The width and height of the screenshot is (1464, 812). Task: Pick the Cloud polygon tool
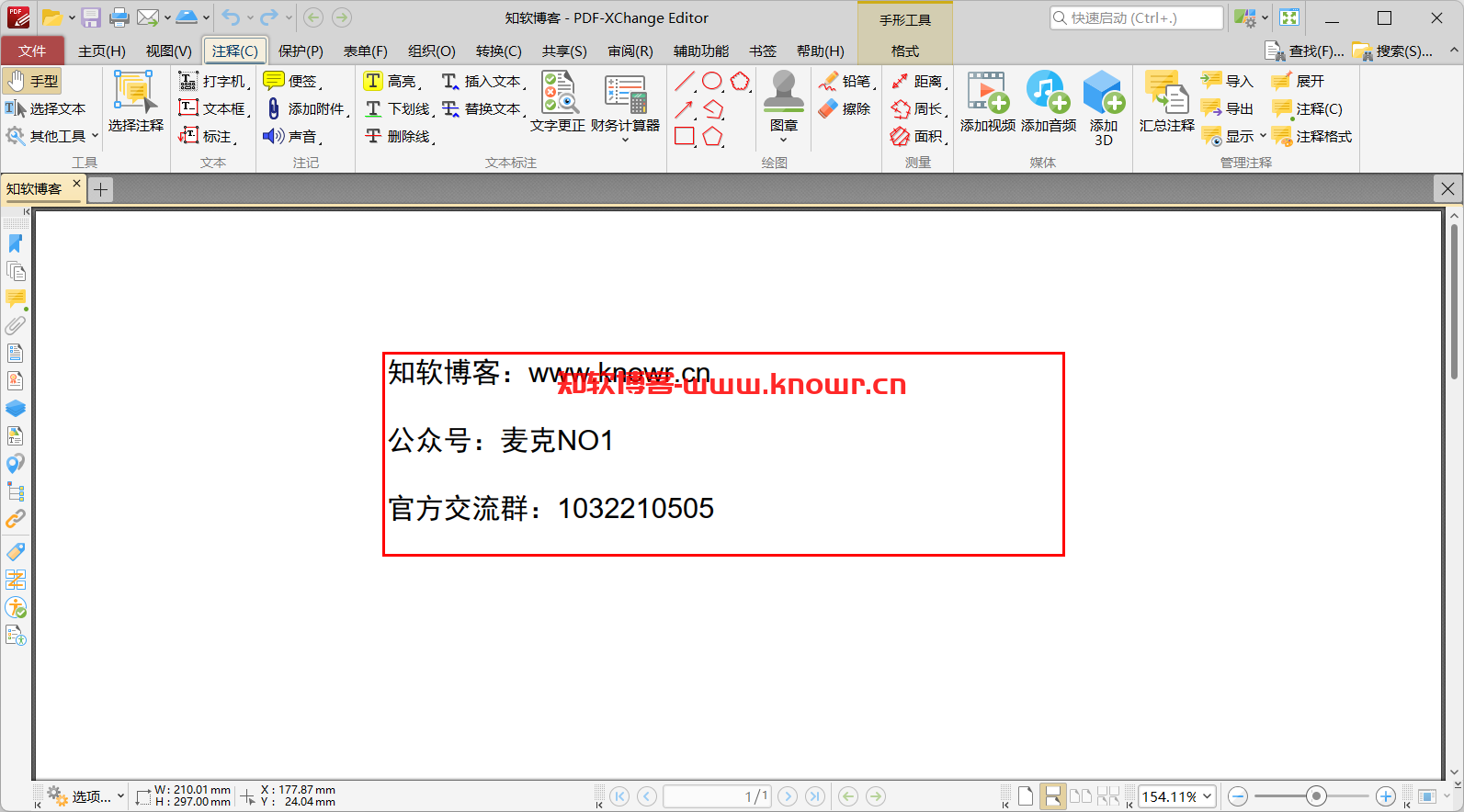tap(741, 82)
